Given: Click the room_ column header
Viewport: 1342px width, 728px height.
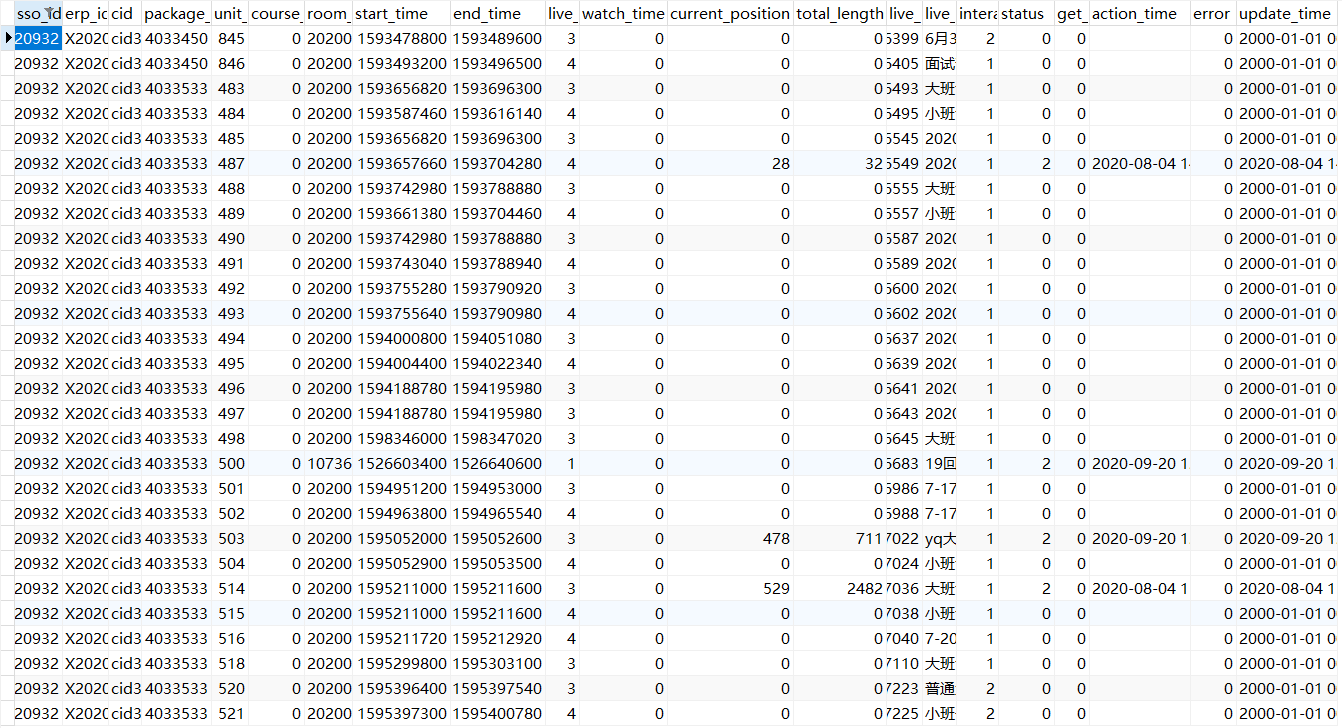Looking at the screenshot, I should click(328, 14).
